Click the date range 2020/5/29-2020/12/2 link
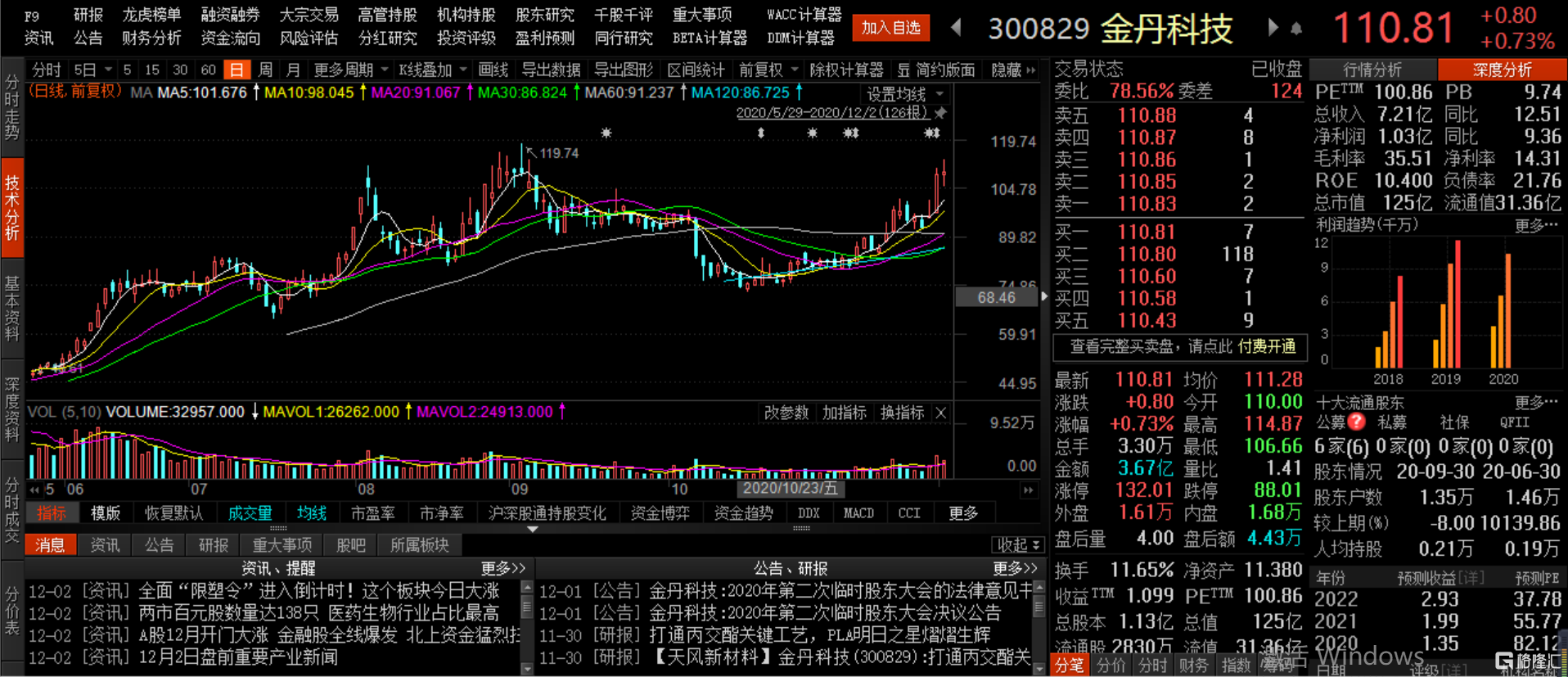 832,113
